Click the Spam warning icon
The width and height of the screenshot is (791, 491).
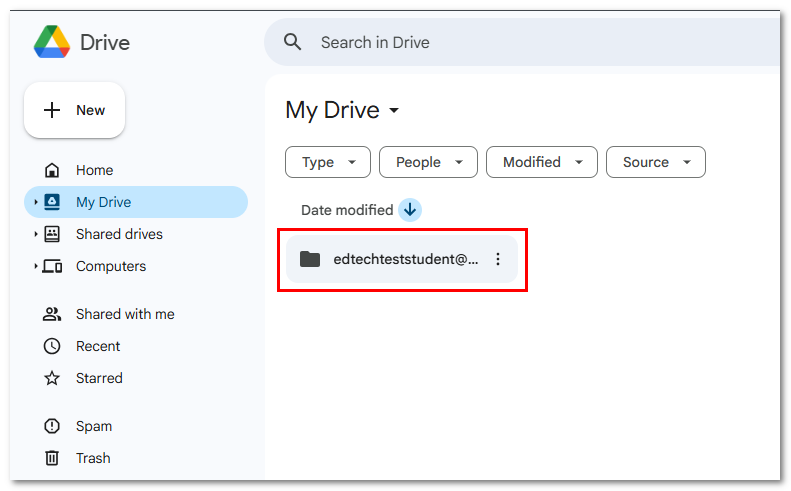(52, 426)
